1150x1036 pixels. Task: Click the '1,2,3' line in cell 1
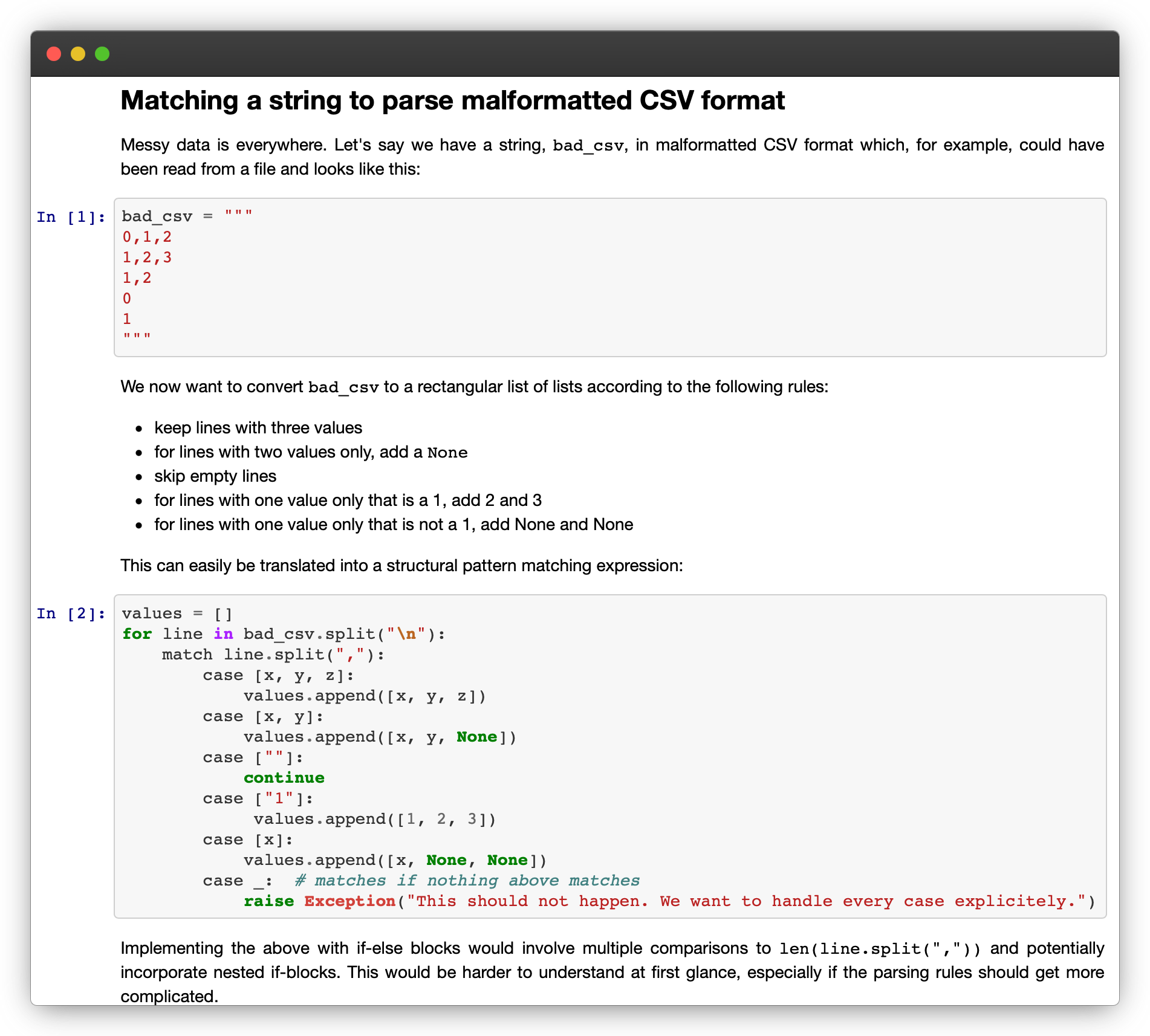coord(147,257)
